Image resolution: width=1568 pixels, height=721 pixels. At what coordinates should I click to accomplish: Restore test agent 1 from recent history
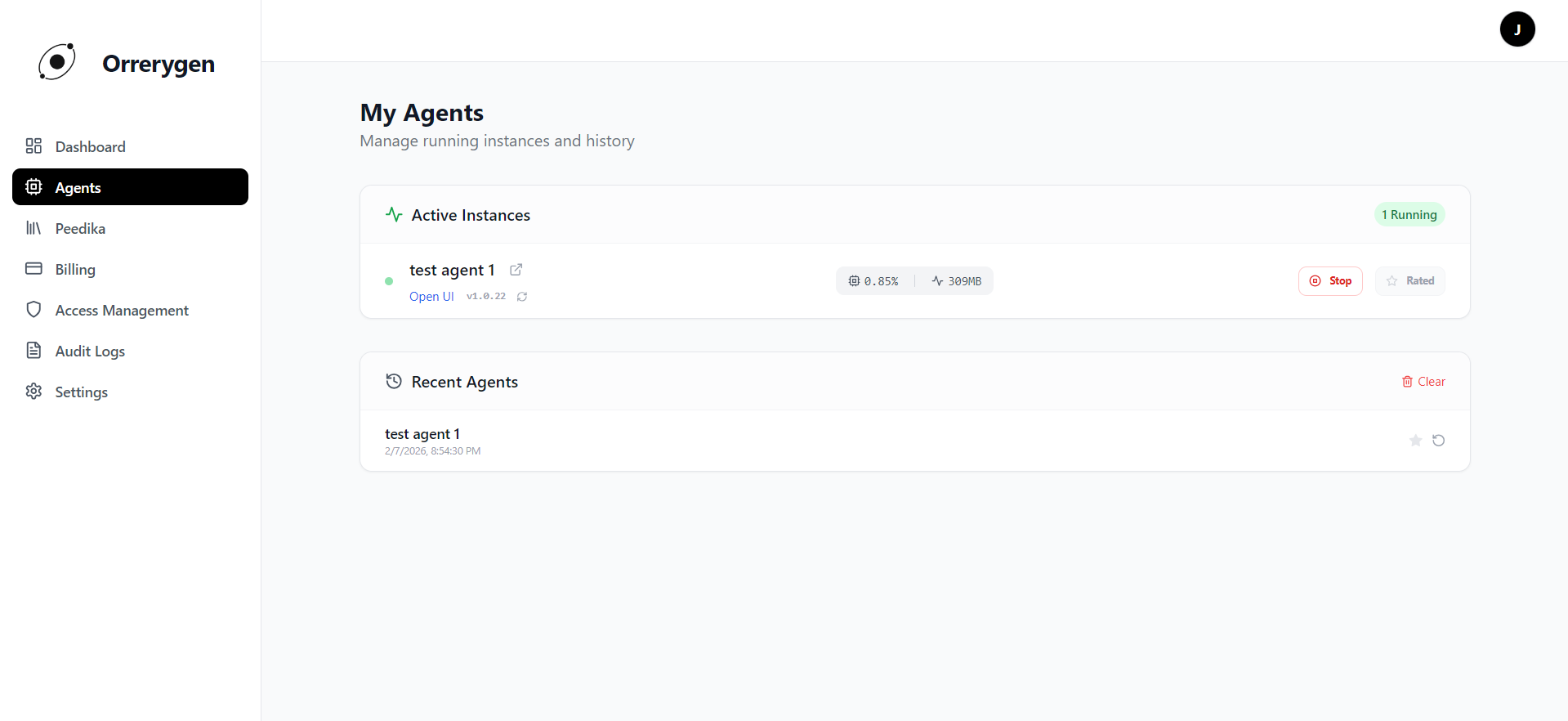click(1439, 440)
